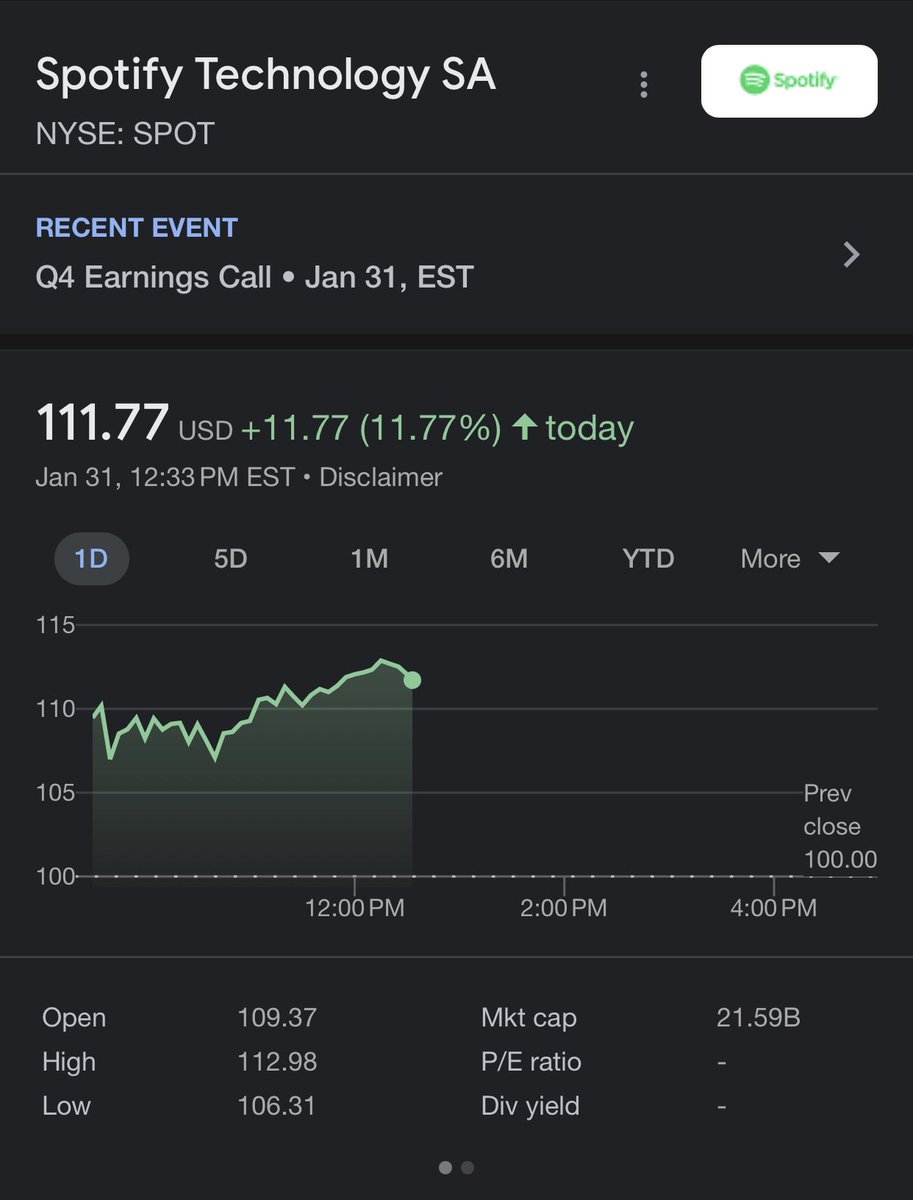
Task: Open the three-dot more options menu
Action: pos(644,84)
